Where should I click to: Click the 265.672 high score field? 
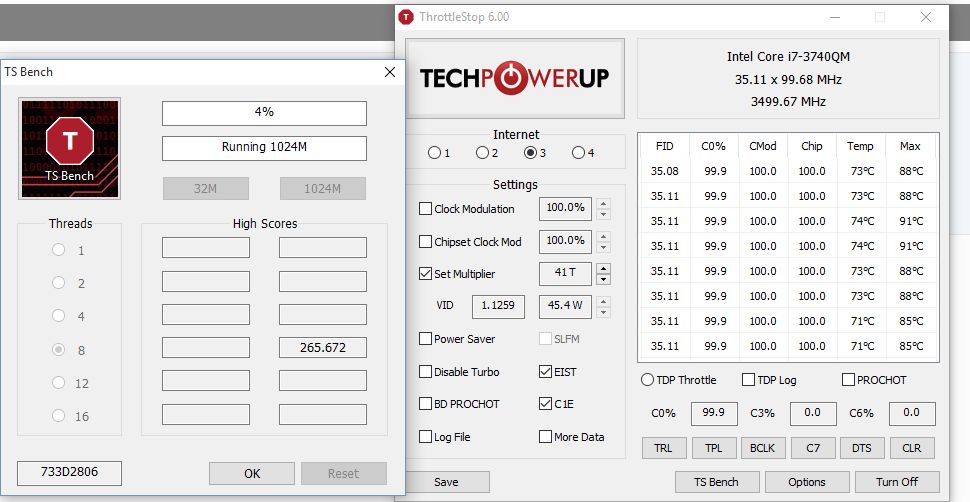click(323, 347)
